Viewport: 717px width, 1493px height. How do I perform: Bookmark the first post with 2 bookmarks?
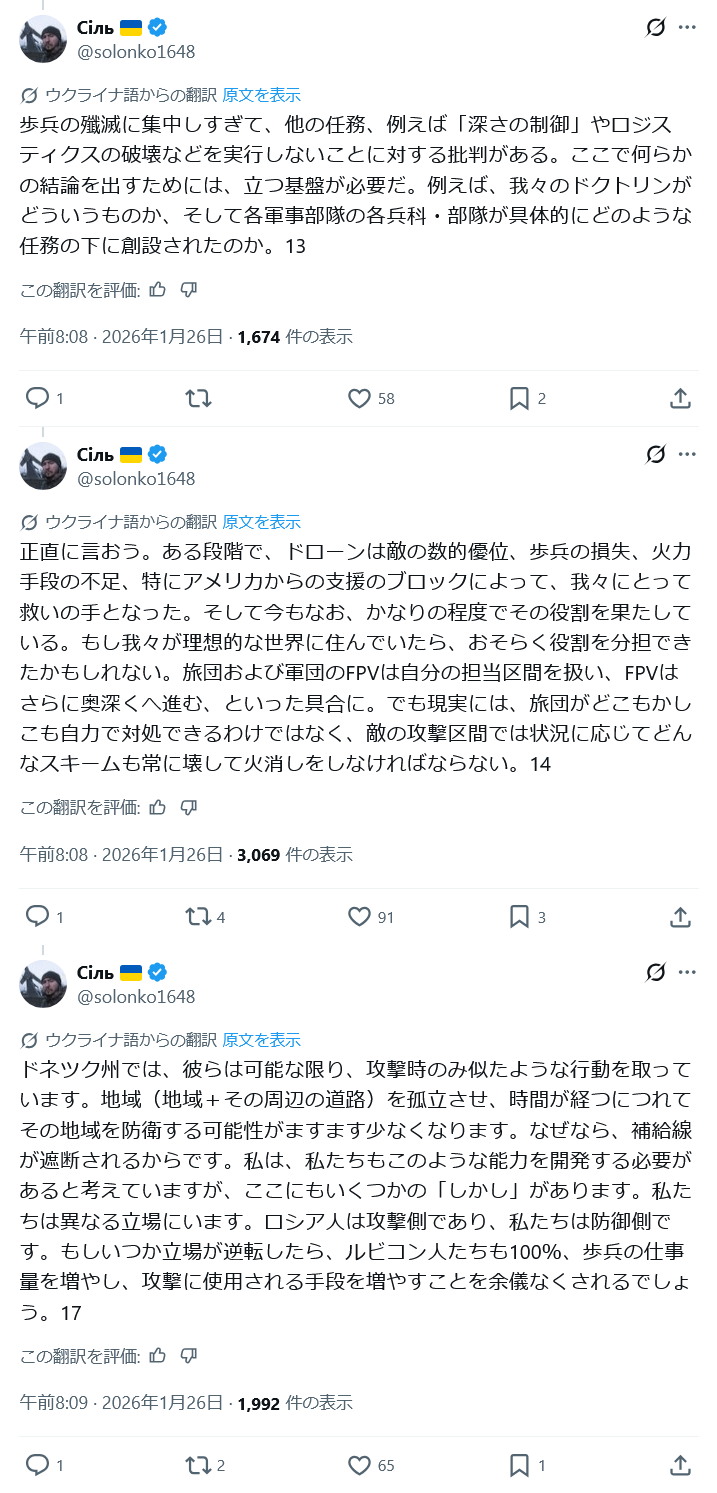[519, 398]
